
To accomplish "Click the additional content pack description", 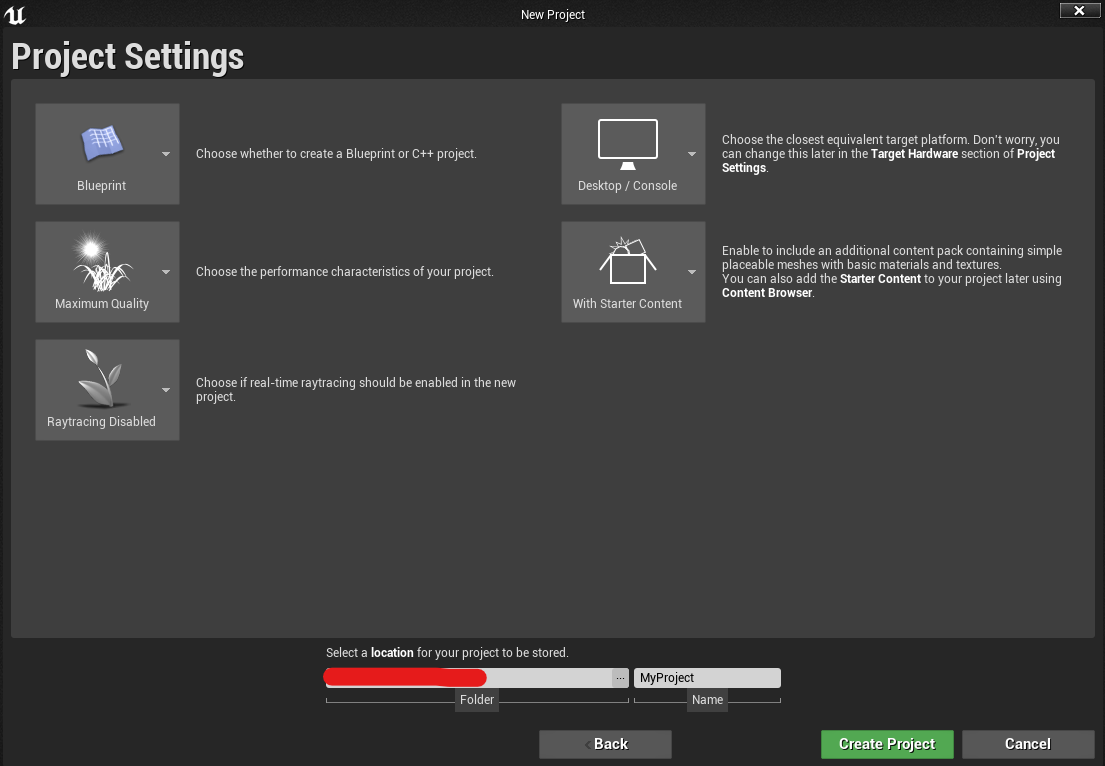I will [x=891, y=272].
